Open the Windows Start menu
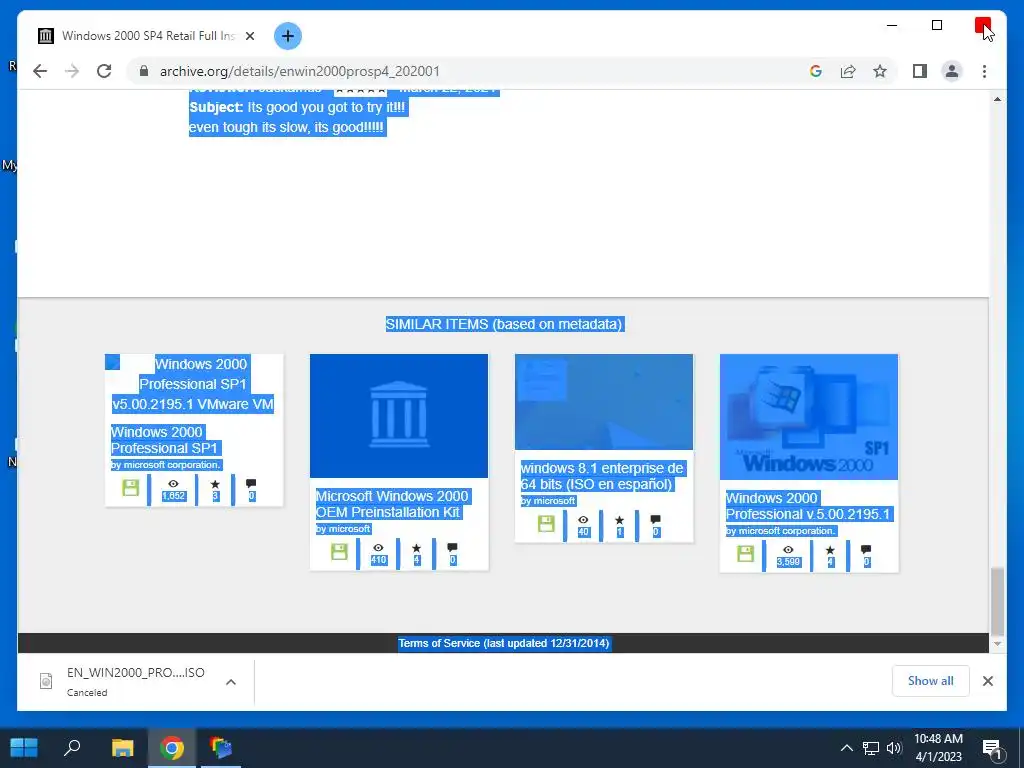Image resolution: width=1024 pixels, height=768 pixels. 24,747
